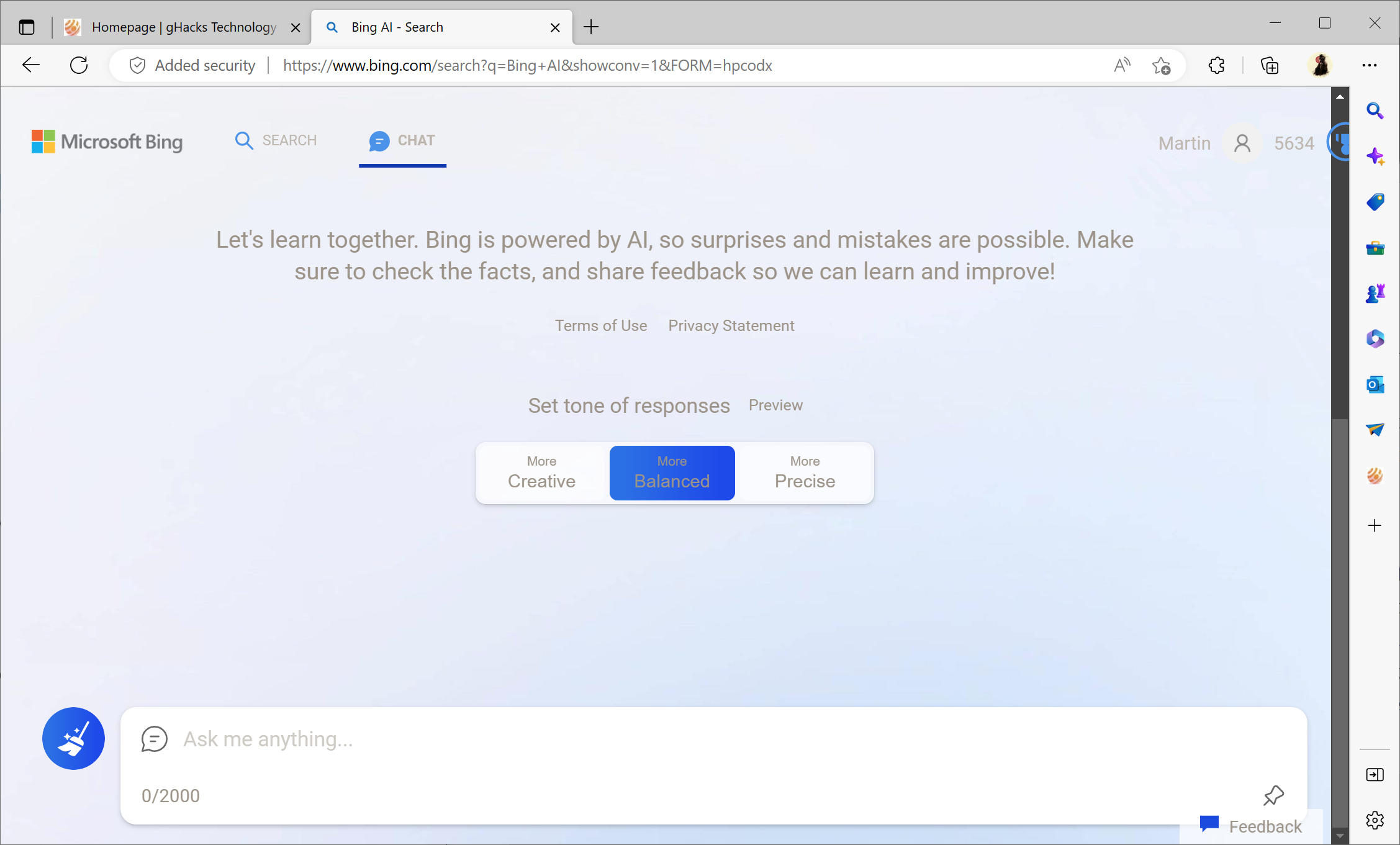Open the sidebar Drop paper plane icon
Screen dimensions: 1400x845
click(x=1375, y=430)
